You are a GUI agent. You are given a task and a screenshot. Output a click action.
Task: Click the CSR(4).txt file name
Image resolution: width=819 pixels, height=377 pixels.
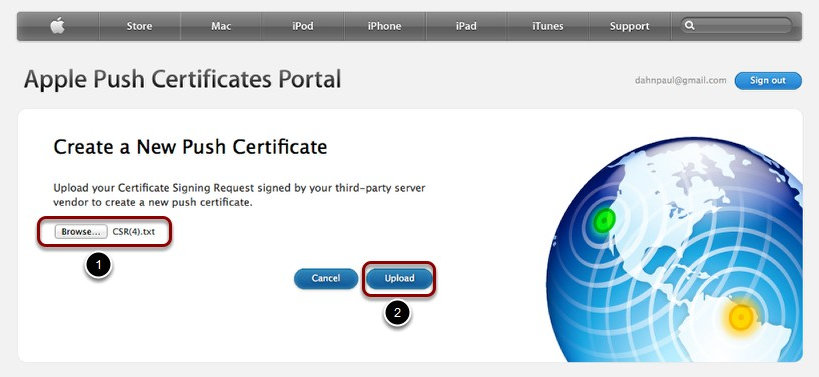[x=134, y=232]
